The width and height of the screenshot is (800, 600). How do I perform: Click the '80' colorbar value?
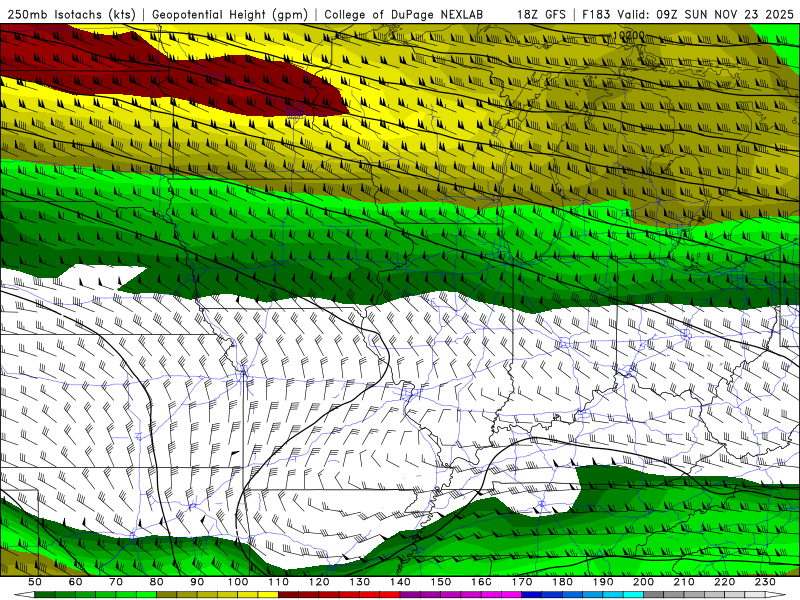tap(157, 582)
